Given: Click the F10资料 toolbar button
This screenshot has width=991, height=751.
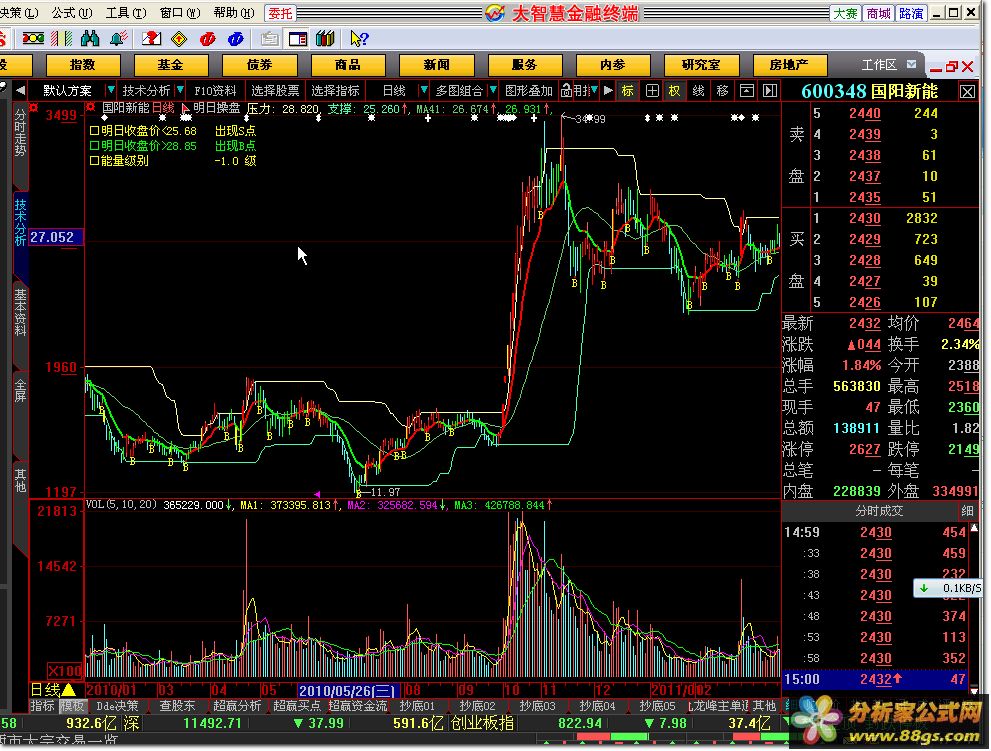Looking at the screenshot, I should tap(215, 91).
